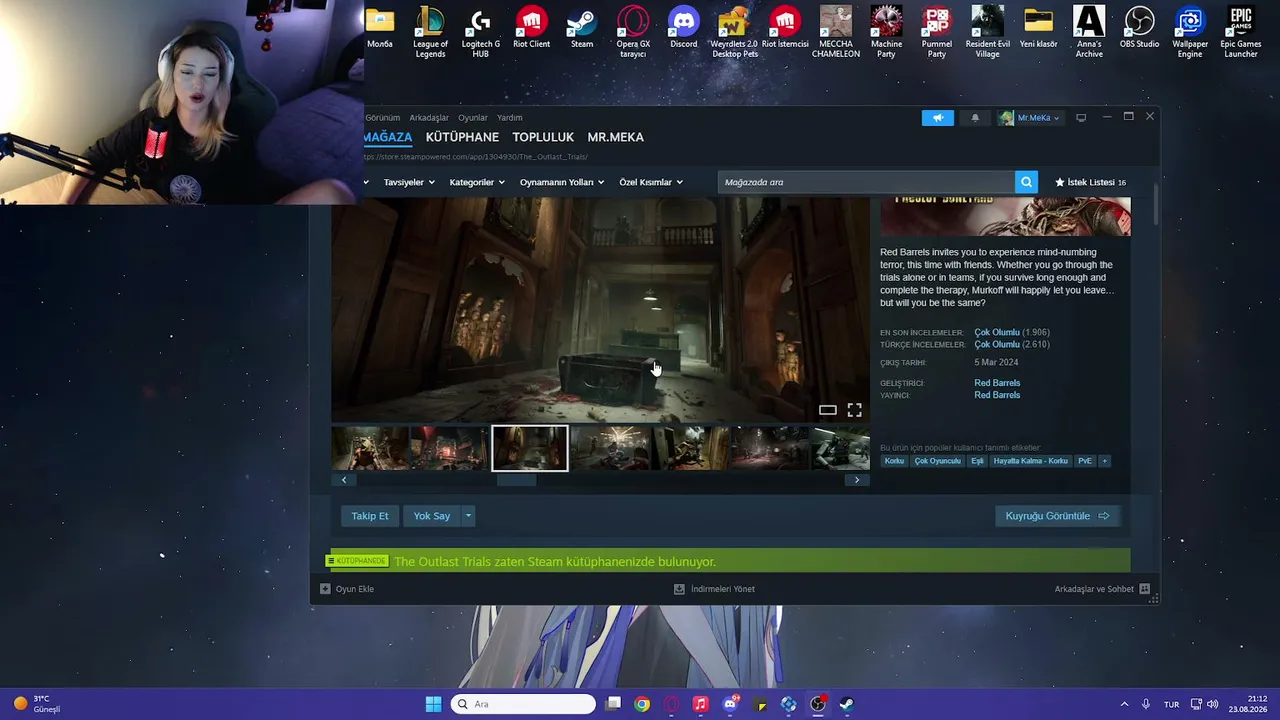Viewport: 1280px width, 720px height.
Task: Select the Çok Oyunculu tag
Action: tap(937, 461)
